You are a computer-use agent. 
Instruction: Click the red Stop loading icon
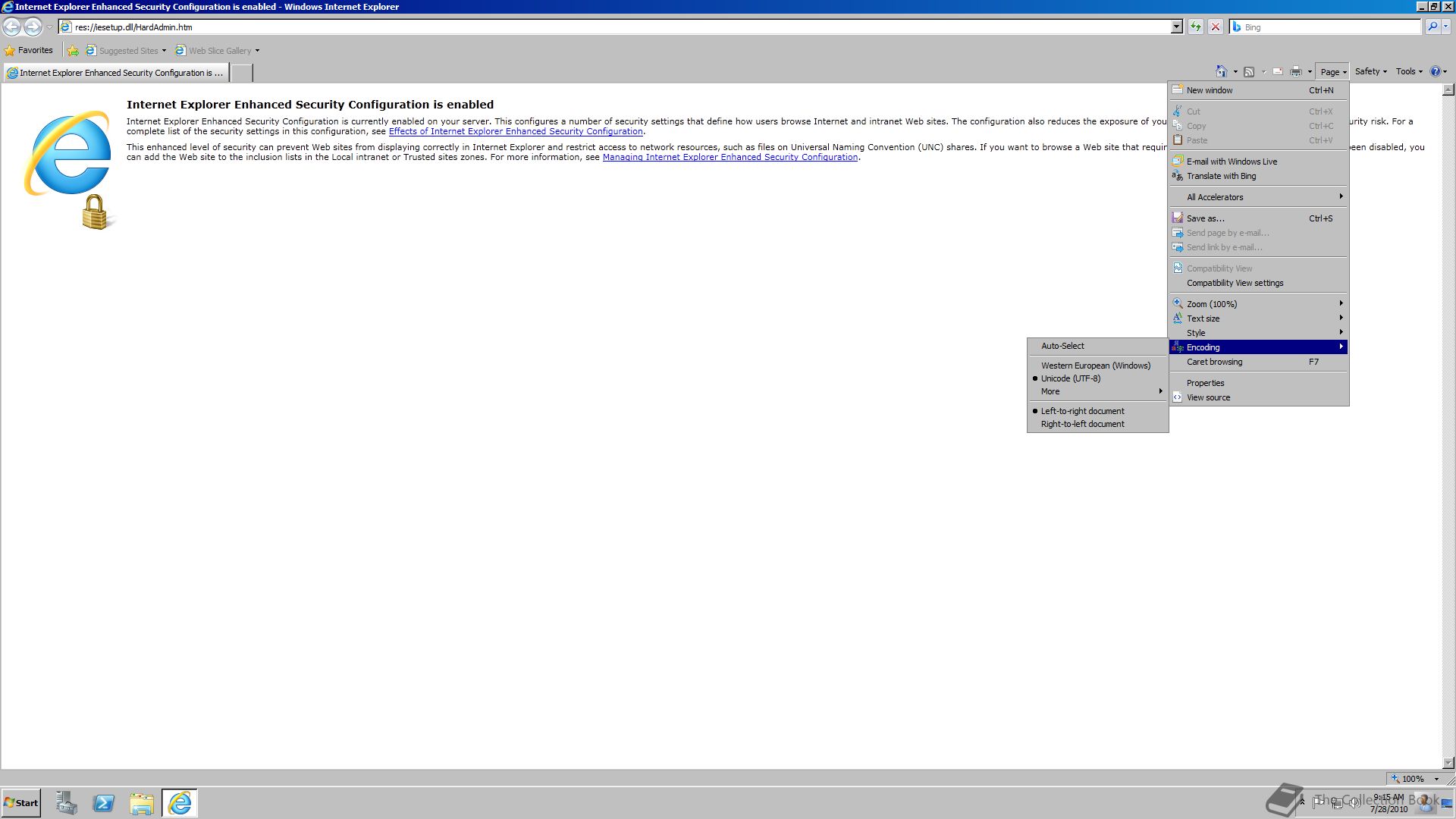click(1216, 27)
